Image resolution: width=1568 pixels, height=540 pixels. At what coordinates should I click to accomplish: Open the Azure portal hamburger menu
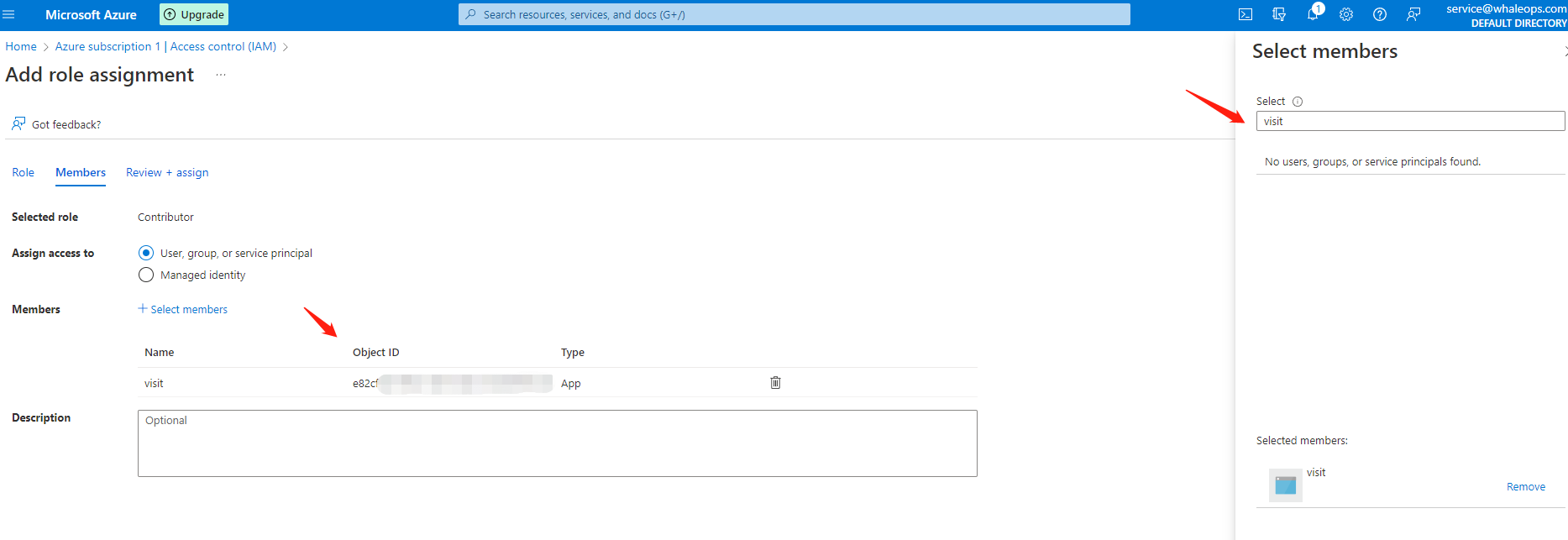(9, 14)
